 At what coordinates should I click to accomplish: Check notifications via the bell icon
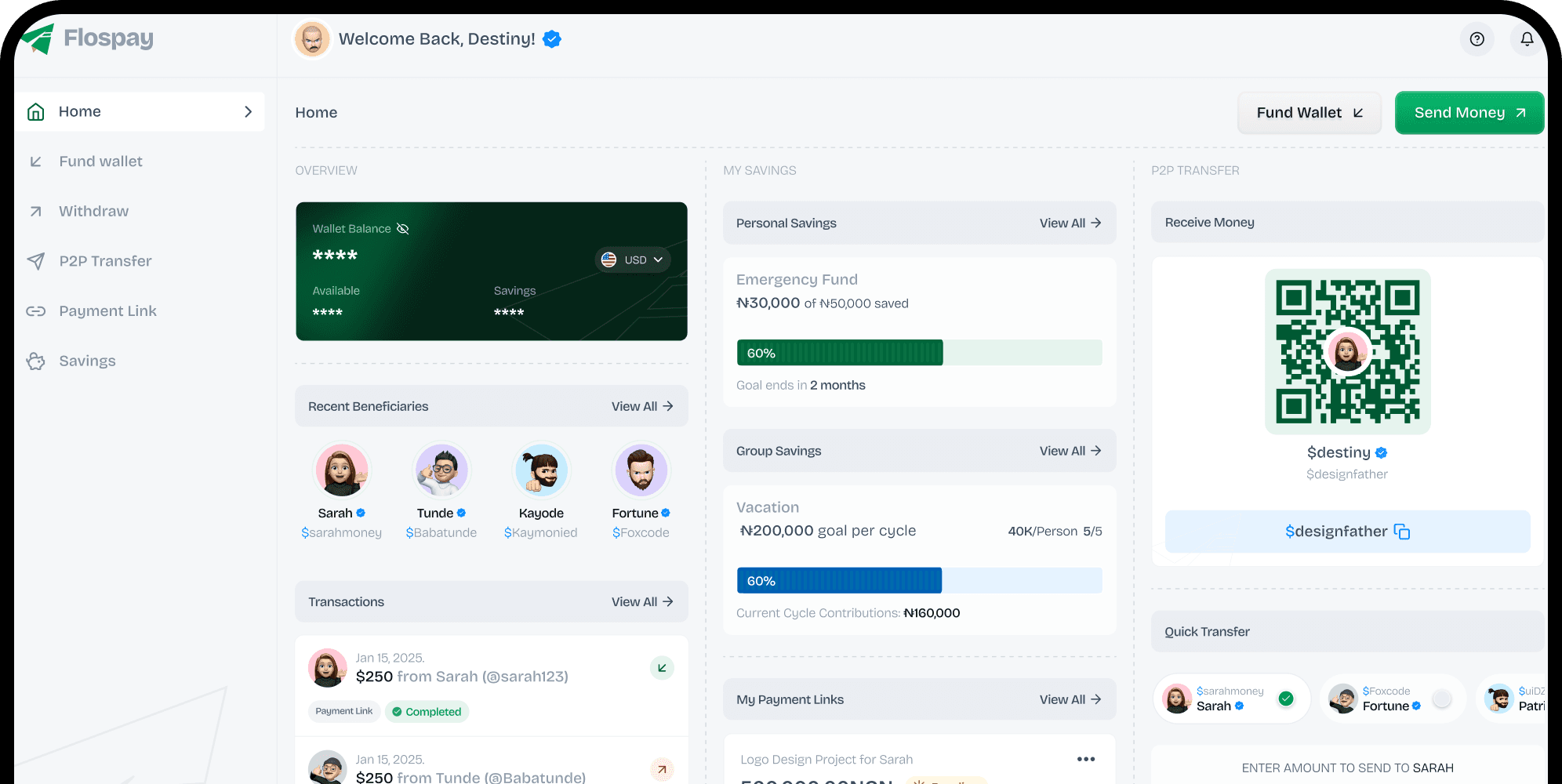1526,38
